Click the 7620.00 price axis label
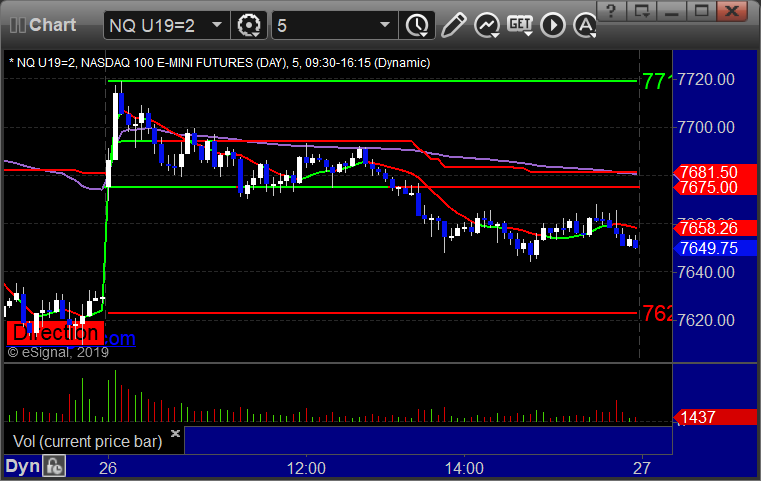761x481 pixels. pyautogui.click(x=706, y=320)
